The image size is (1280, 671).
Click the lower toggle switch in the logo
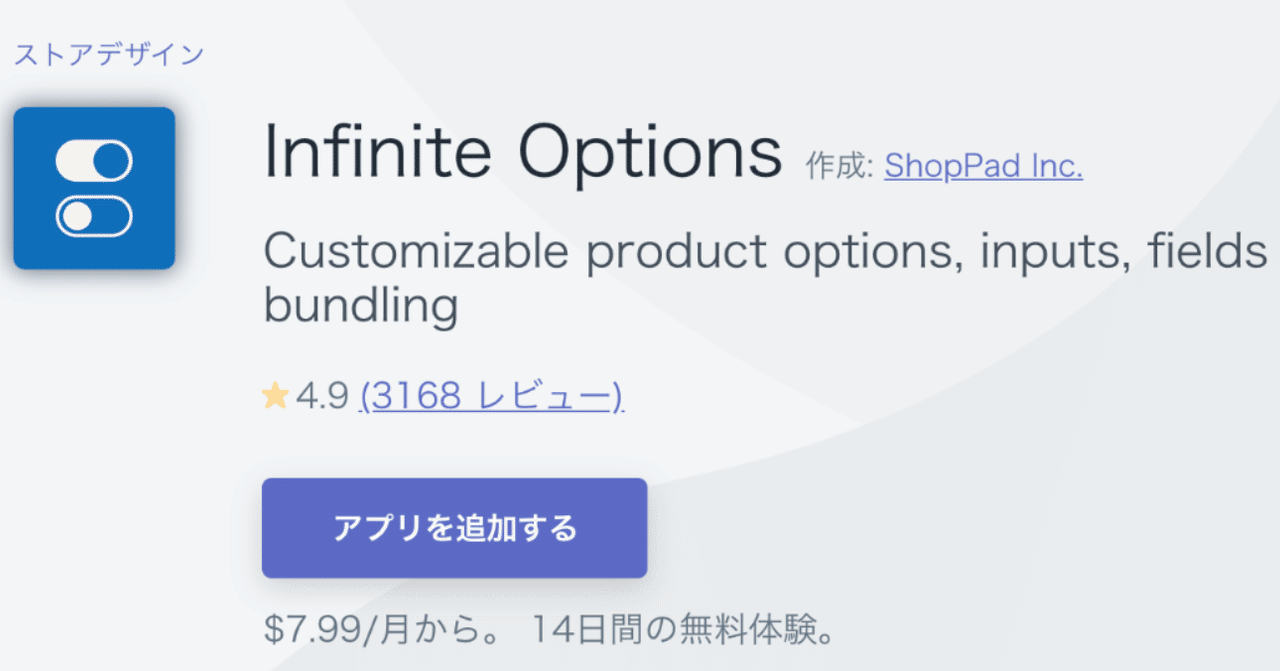click(x=94, y=216)
